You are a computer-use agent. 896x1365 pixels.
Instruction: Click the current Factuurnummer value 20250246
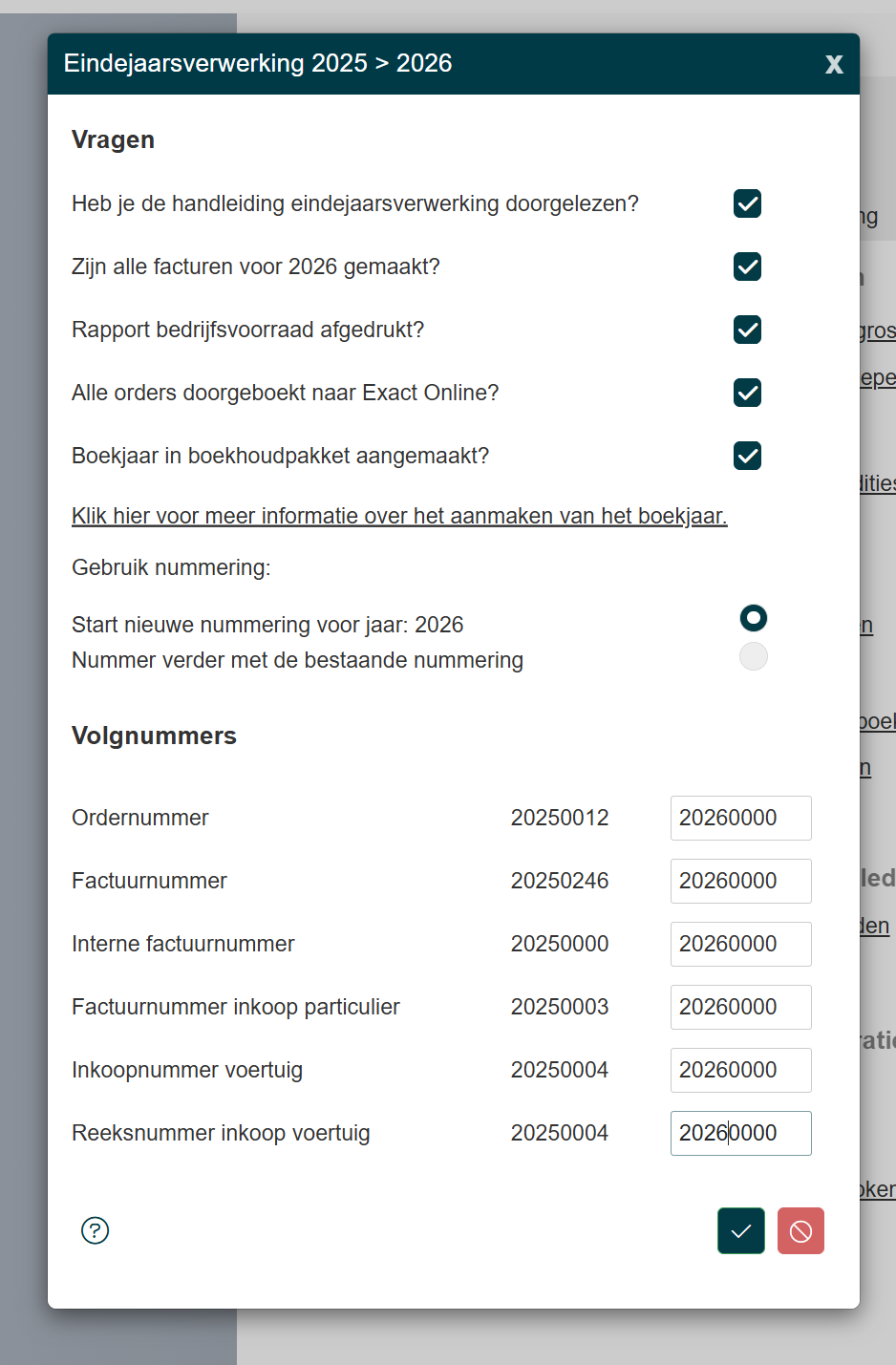pyautogui.click(x=560, y=881)
